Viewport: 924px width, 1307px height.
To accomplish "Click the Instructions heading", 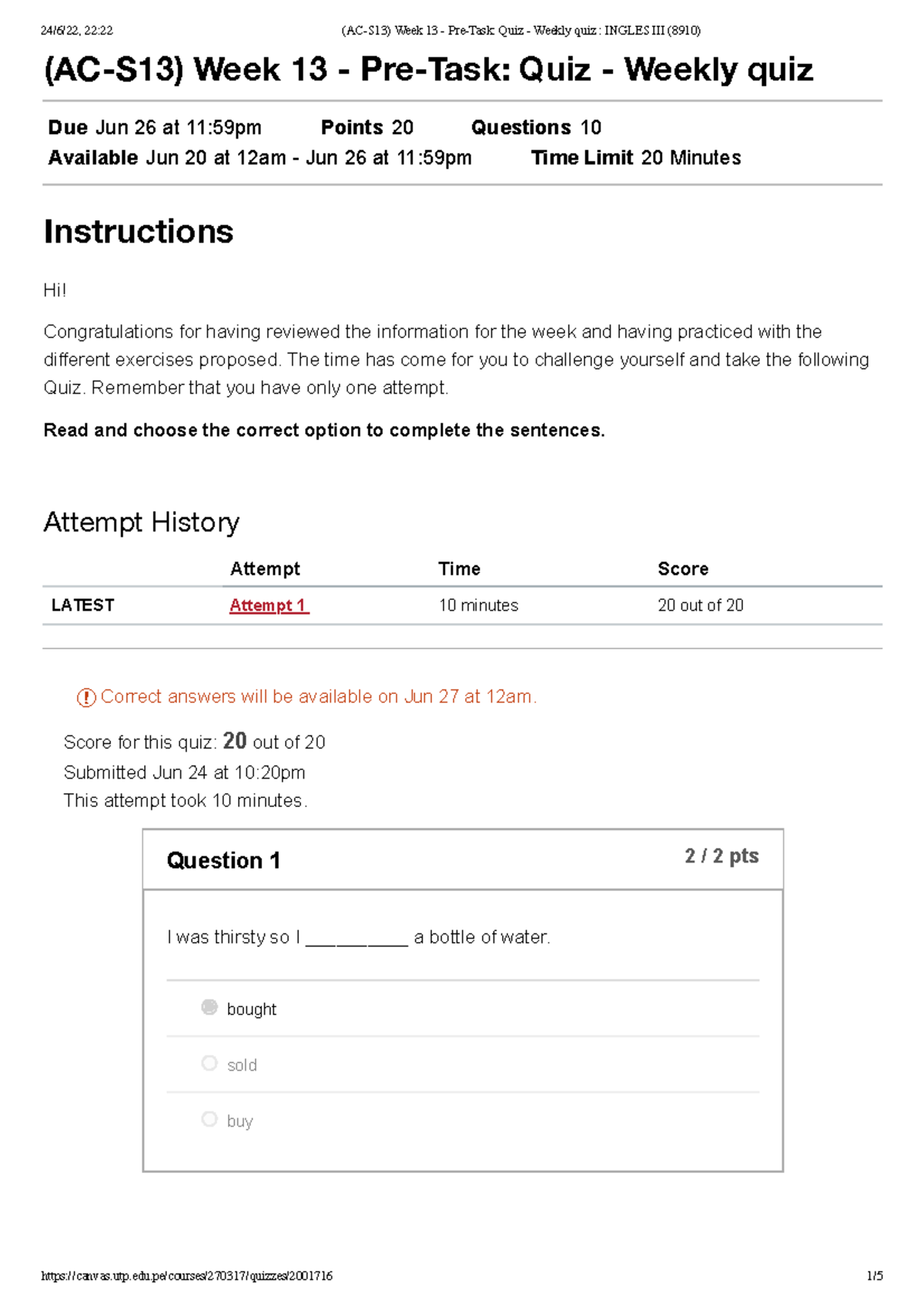I will [139, 231].
